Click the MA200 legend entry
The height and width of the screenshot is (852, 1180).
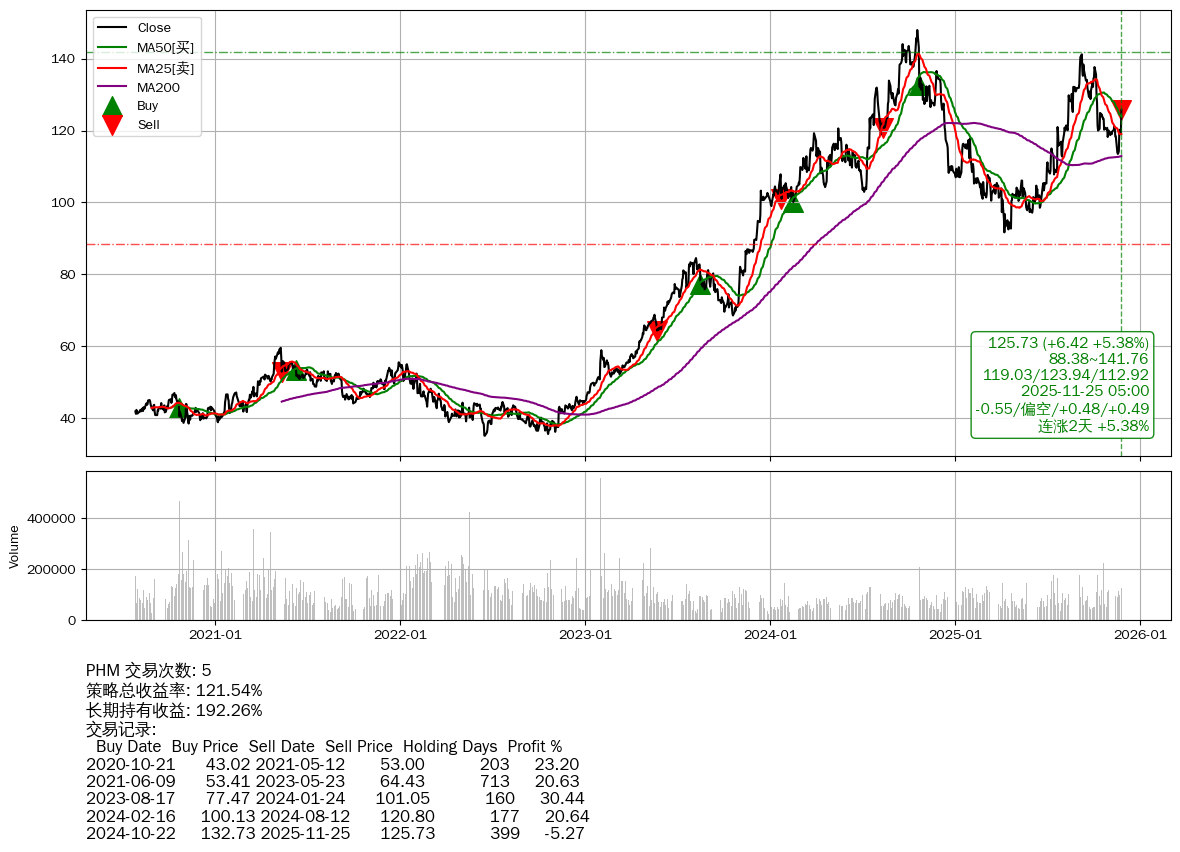click(x=158, y=88)
